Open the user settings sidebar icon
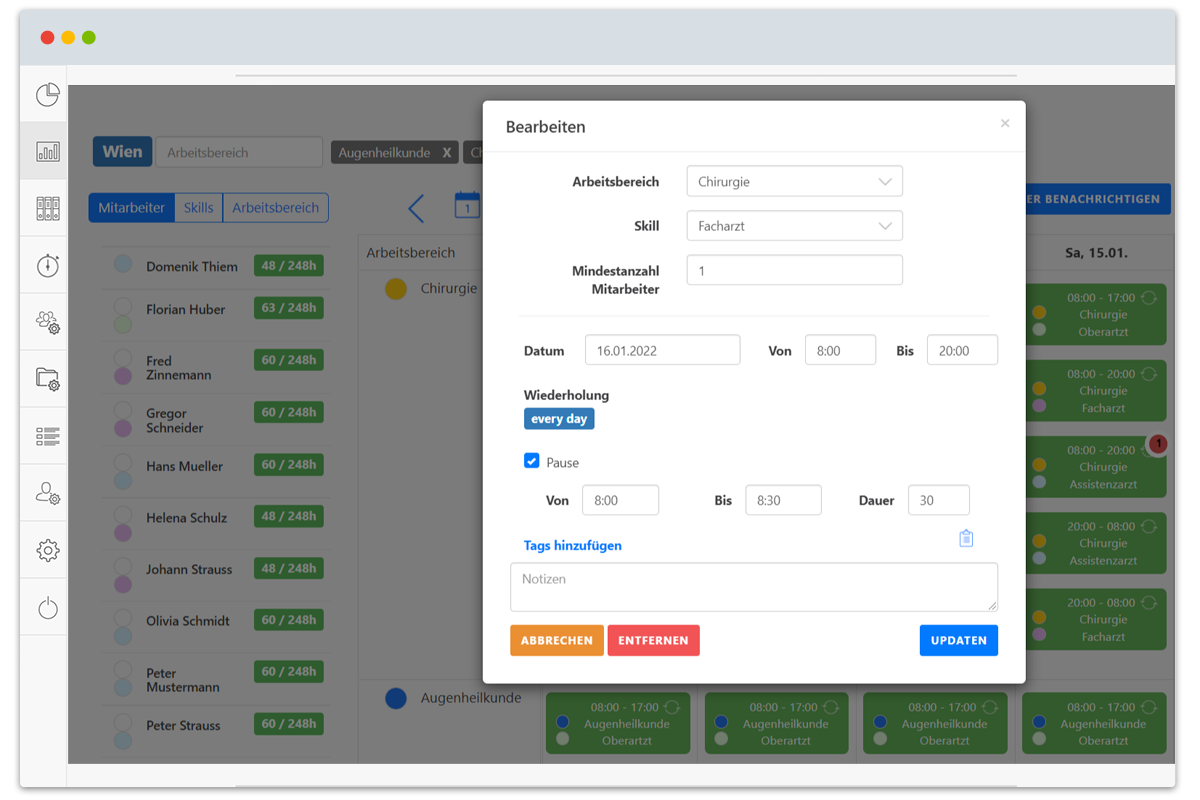 point(48,493)
